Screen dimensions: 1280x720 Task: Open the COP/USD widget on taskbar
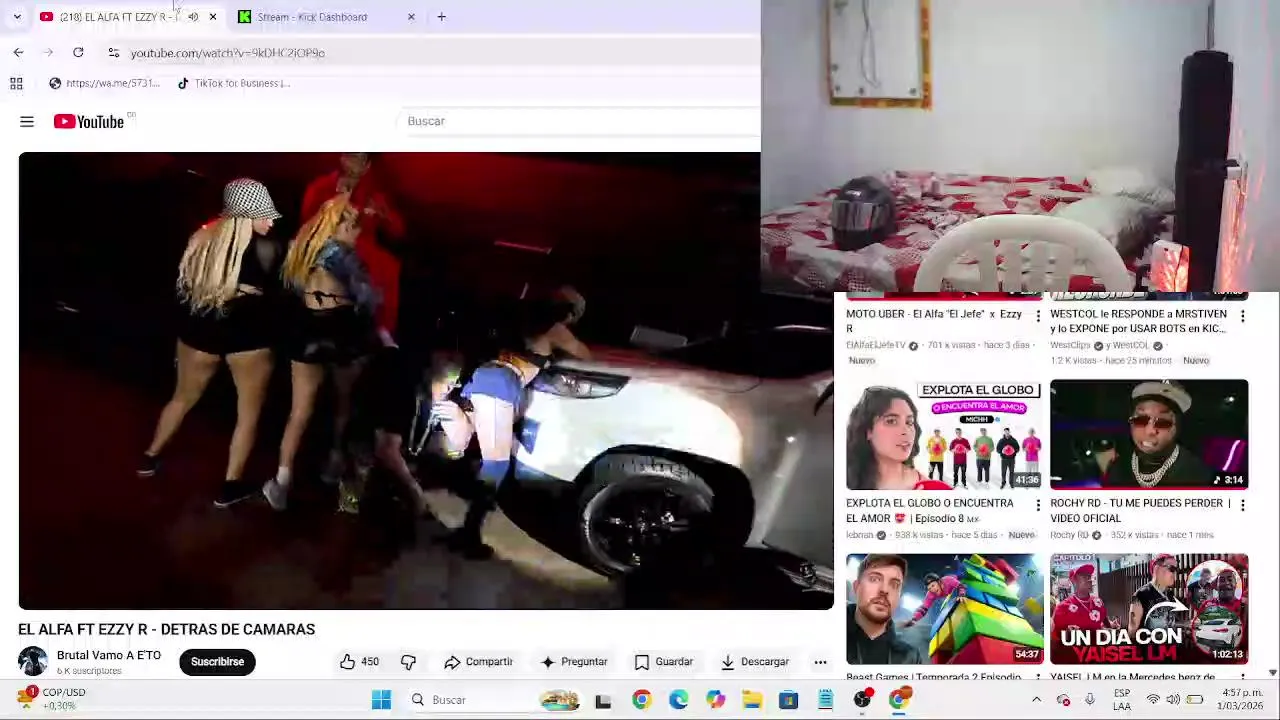pos(52,699)
